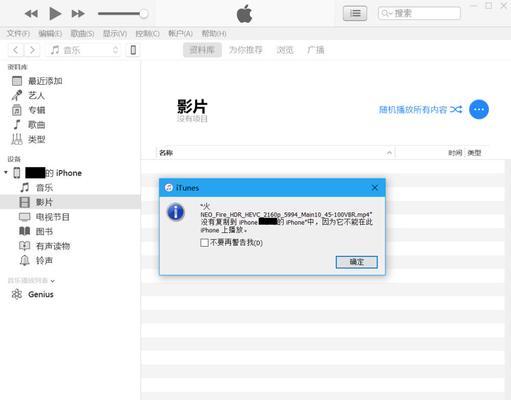
Task: Open the 编辑(E) menu
Action: [50, 34]
